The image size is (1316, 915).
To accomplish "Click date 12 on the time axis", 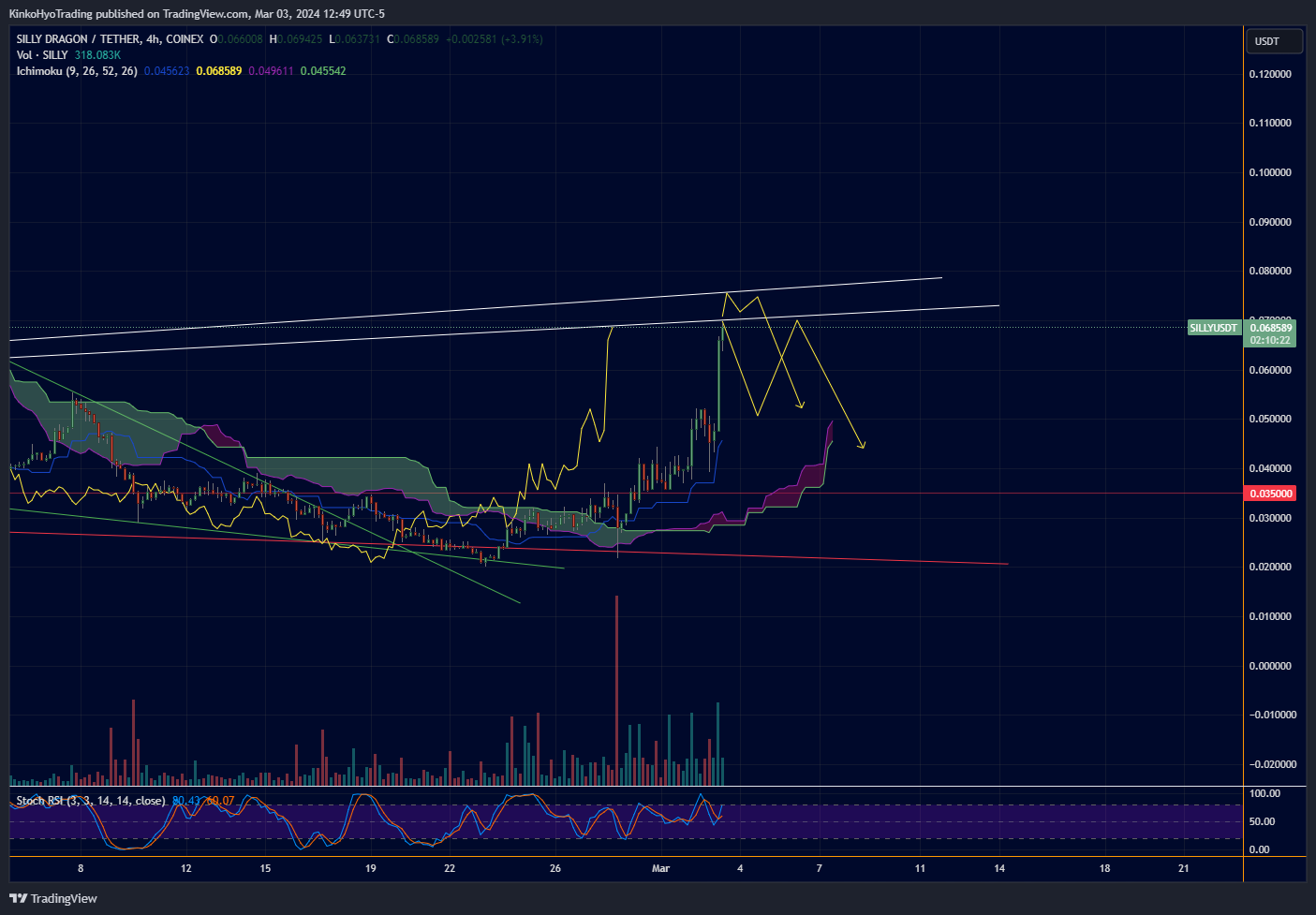I will (x=186, y=868).
